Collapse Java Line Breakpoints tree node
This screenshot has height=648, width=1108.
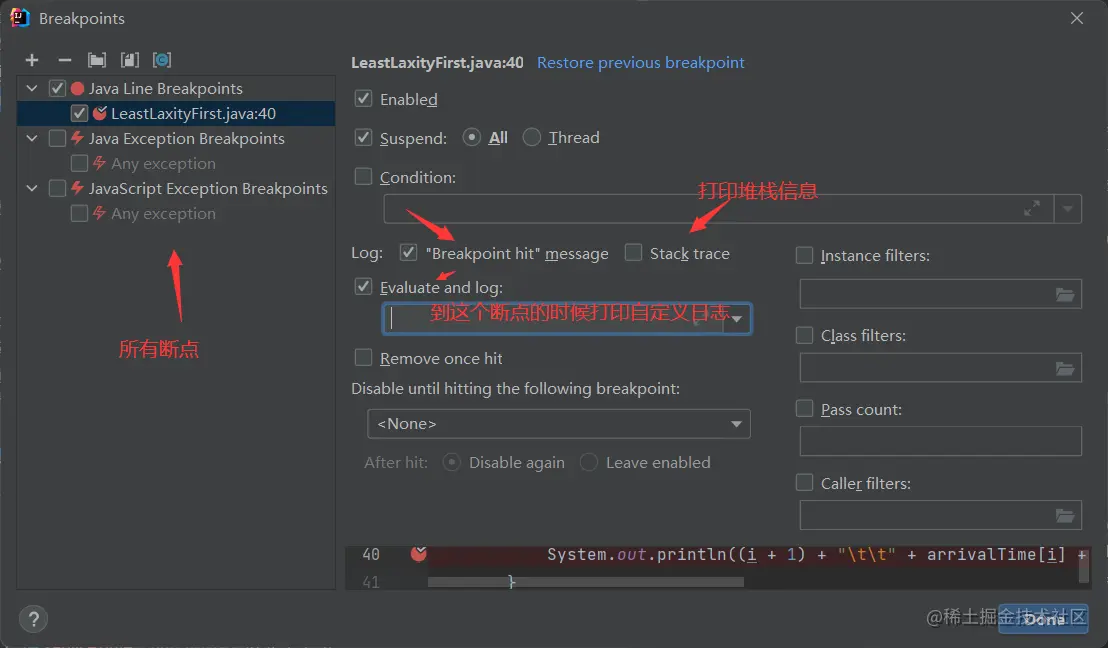(32, 88)
